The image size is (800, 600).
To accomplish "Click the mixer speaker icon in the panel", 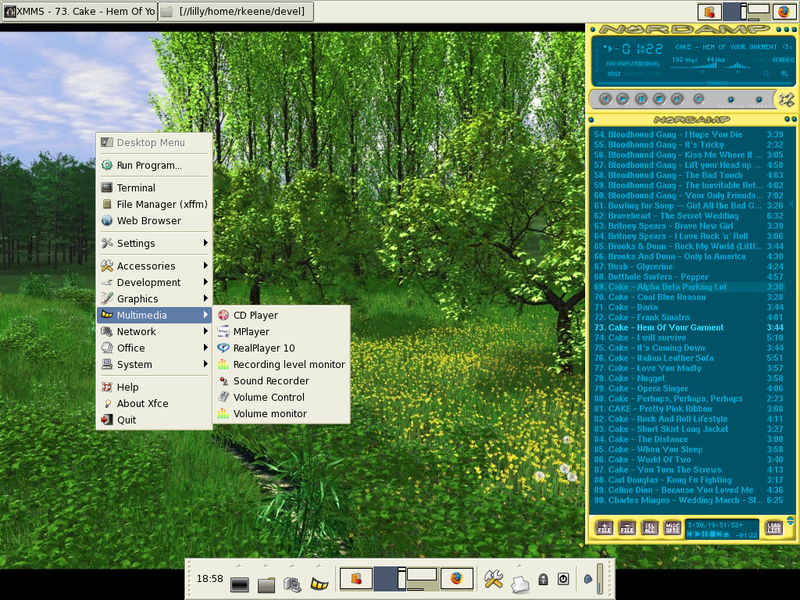I will [x=588, y=579].
